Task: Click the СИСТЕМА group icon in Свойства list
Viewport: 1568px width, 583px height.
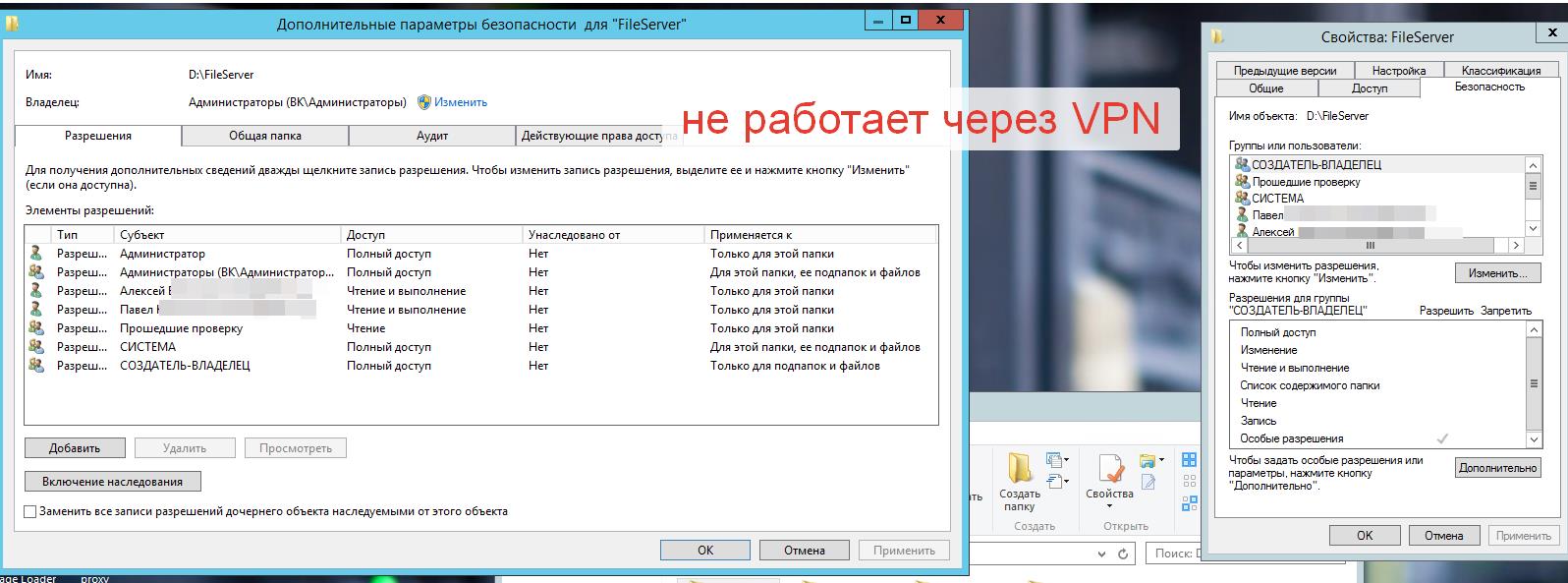Action: (1242, 199)
